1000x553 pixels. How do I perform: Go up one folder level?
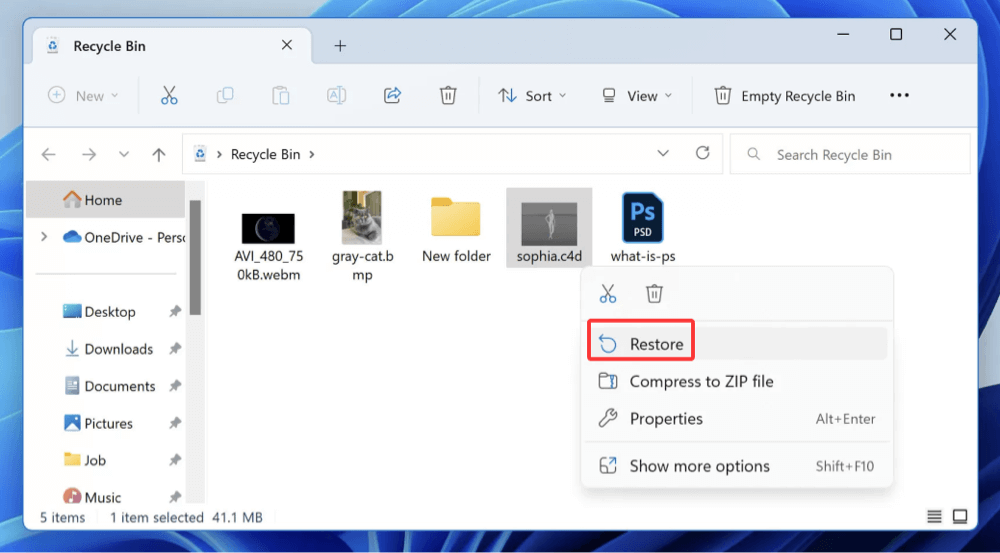(x=159, y=154)
